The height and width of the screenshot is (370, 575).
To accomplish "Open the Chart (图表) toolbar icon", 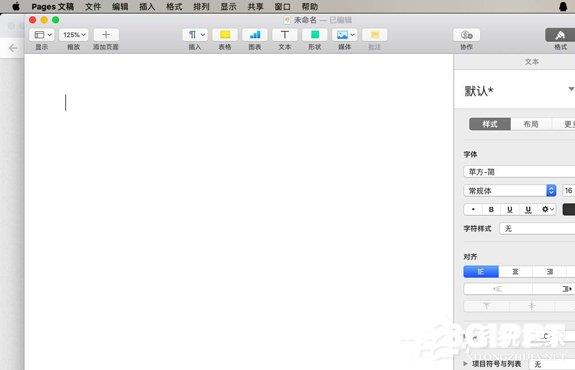I will 254,35.
